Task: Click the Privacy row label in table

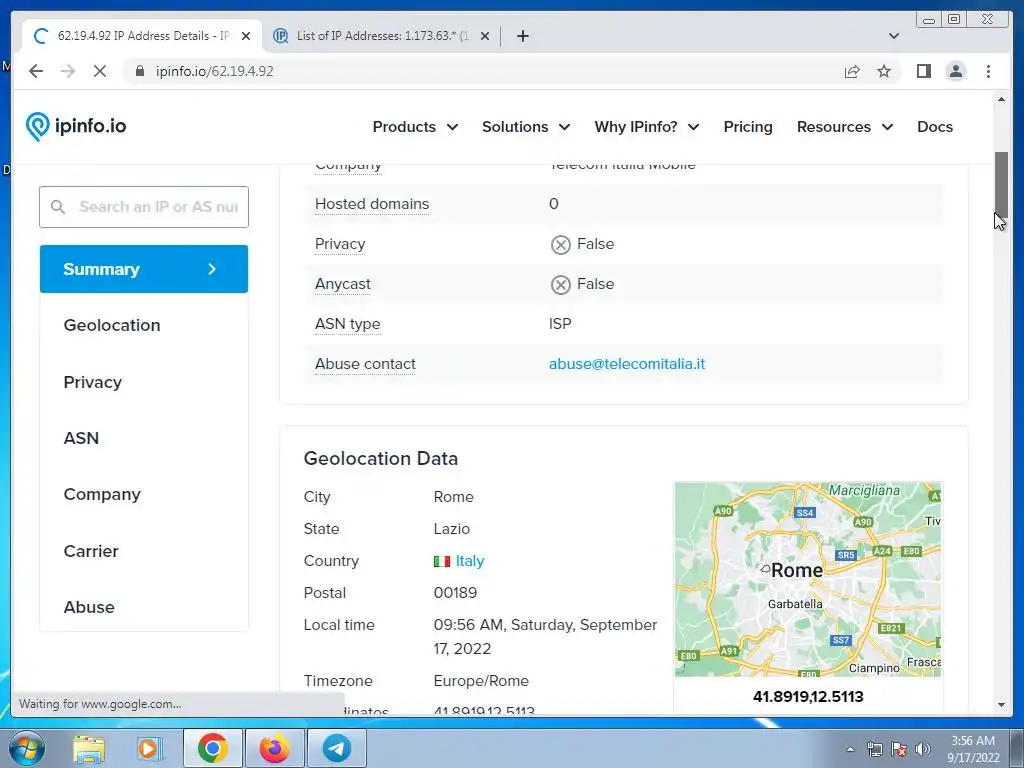Action: click(x=340, y=244)
